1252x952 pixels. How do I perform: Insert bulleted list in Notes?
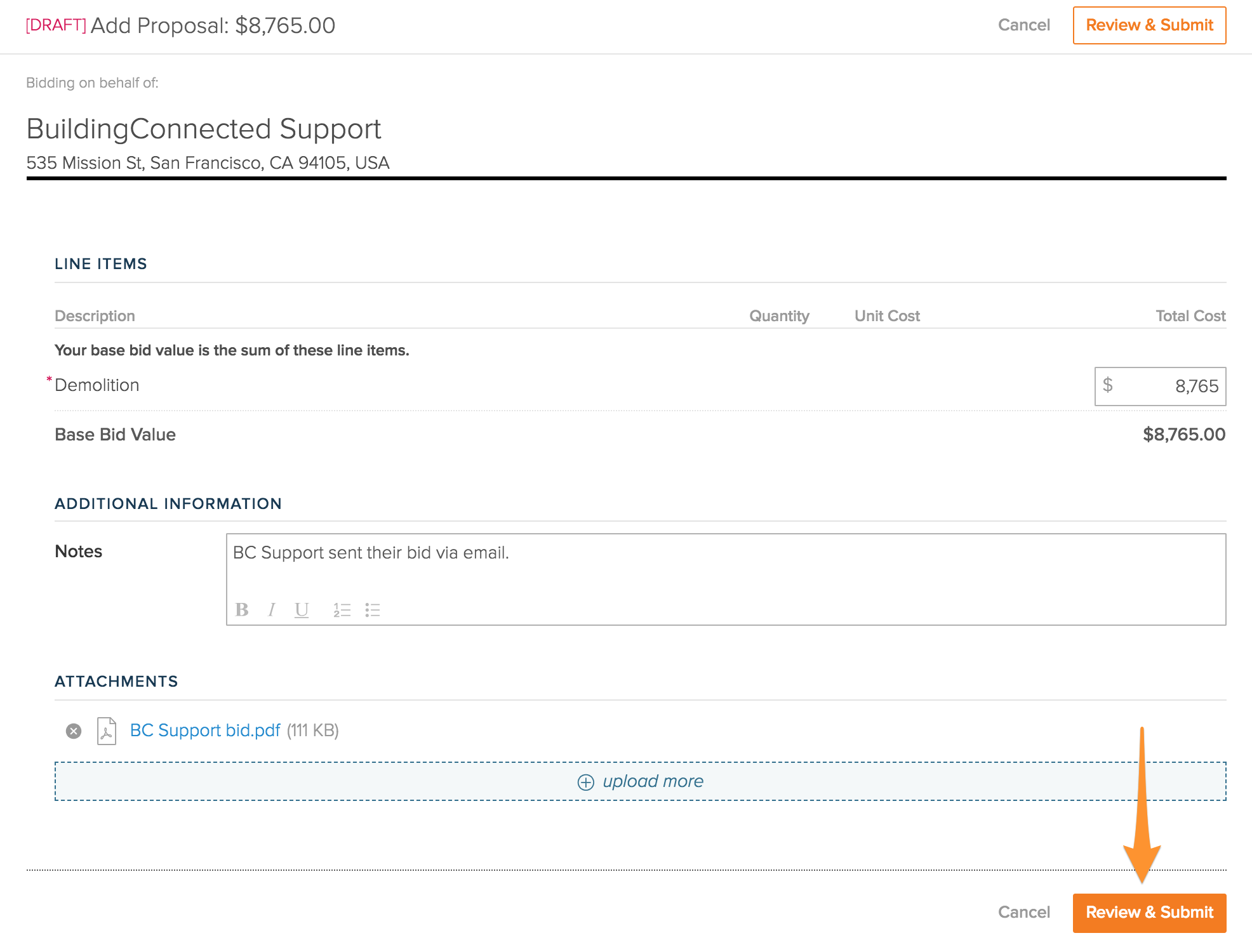pos(373,610)
